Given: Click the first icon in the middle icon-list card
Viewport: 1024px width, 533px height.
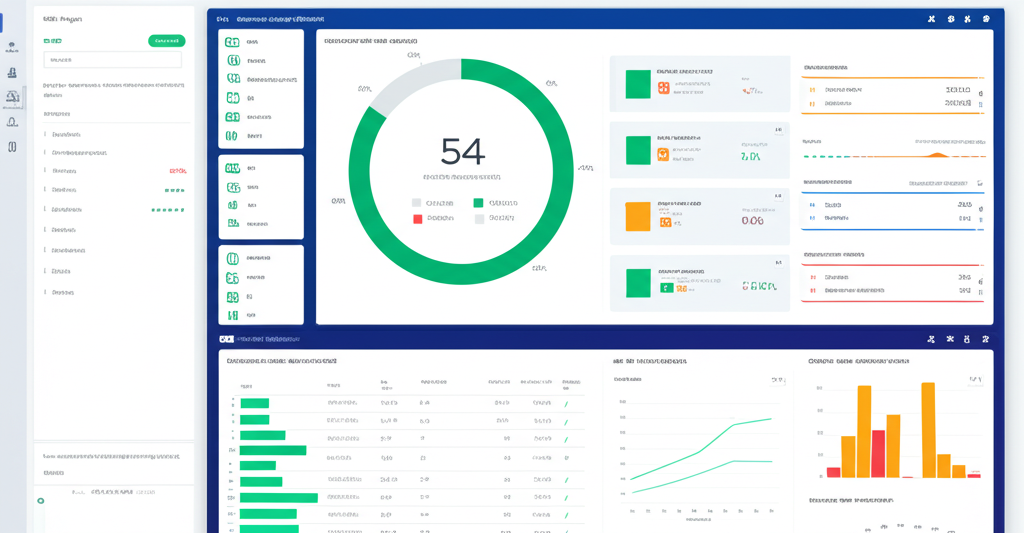Looking at the screenshot, I should [232, 169].
